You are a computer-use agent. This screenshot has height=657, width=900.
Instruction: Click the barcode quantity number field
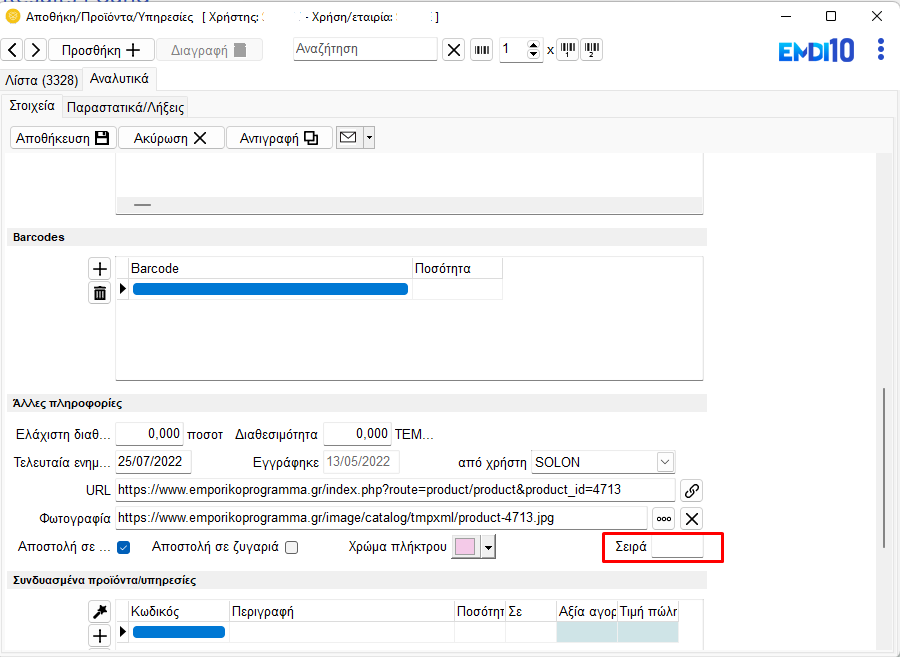[x=513, y=50]
